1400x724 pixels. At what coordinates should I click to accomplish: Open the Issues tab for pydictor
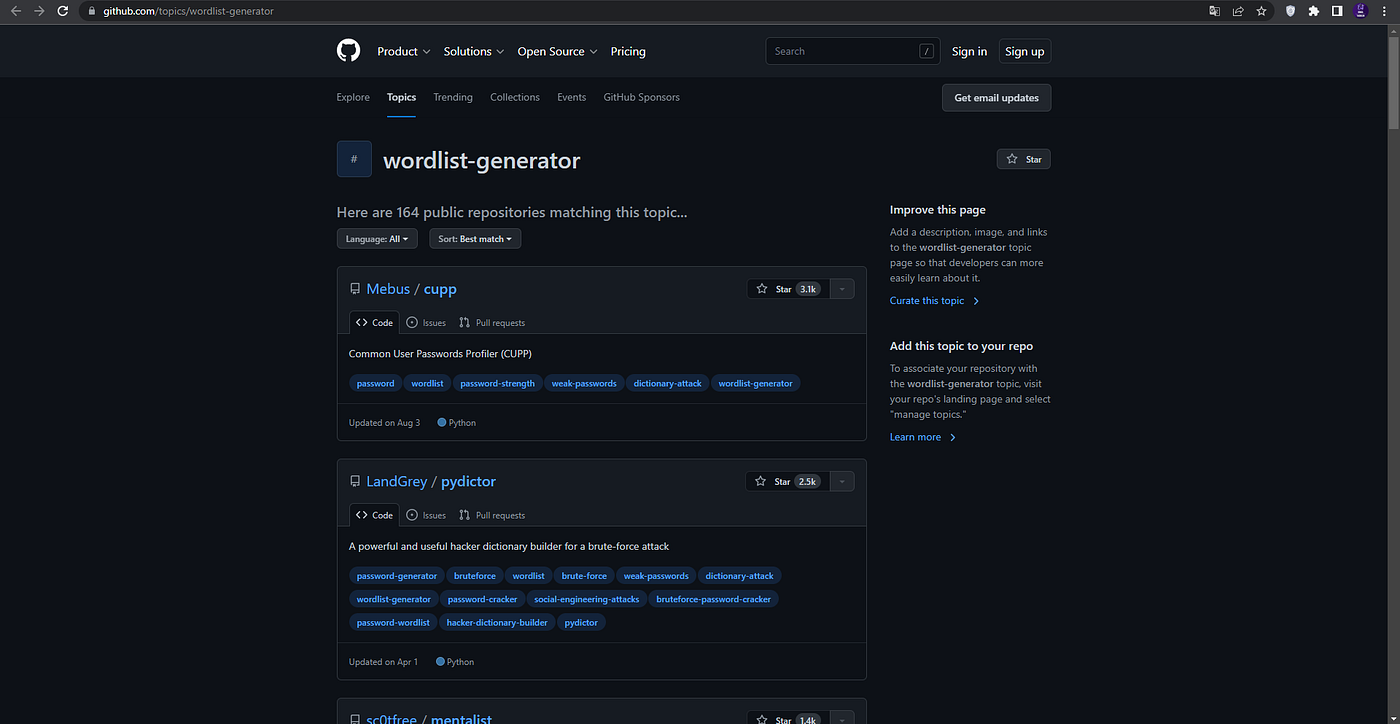click(x=426, y=516)
